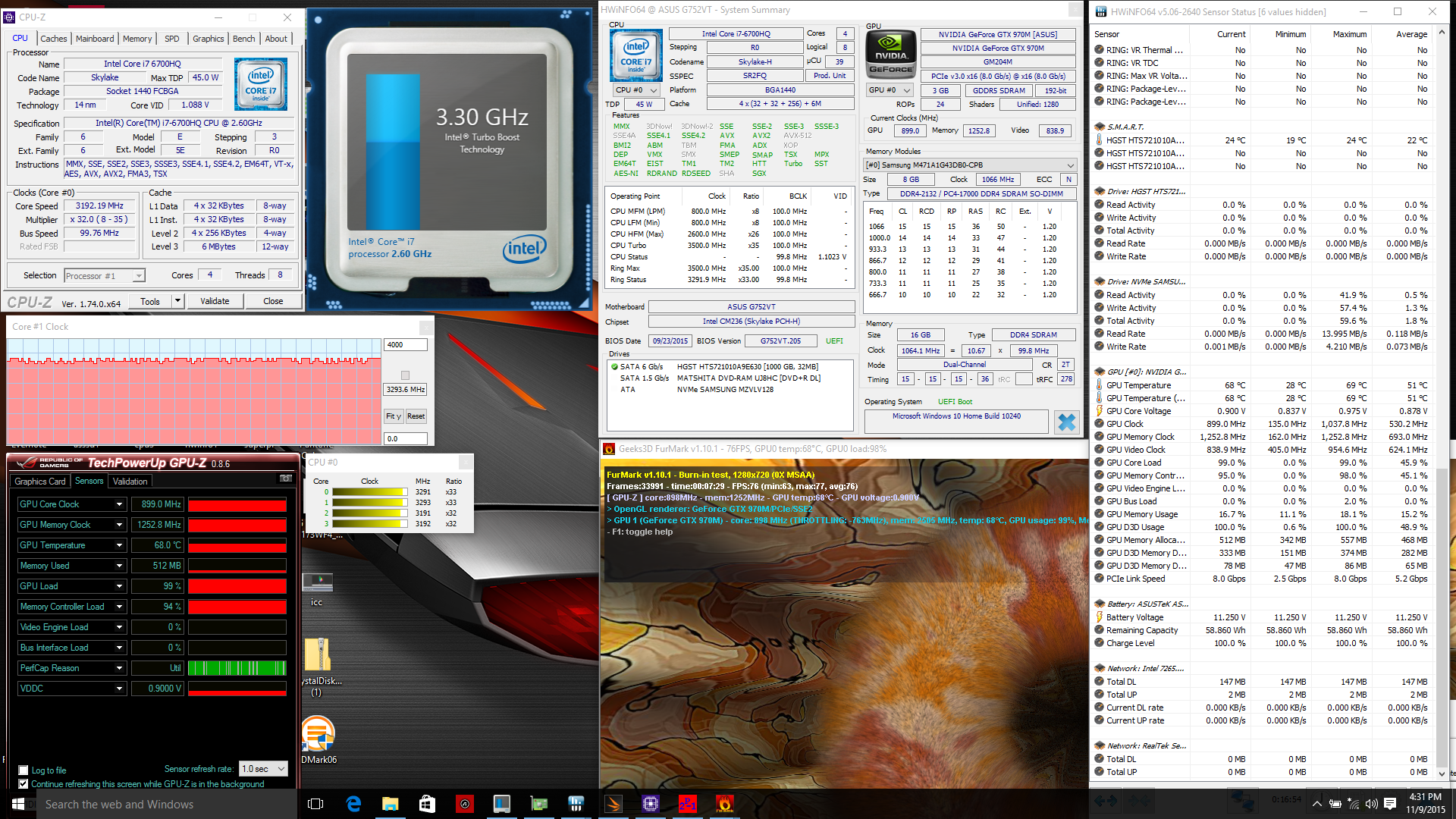
Task: Expand the Samsung memory module dropdown
Action: pyautogui.click(x=971, y=165)
